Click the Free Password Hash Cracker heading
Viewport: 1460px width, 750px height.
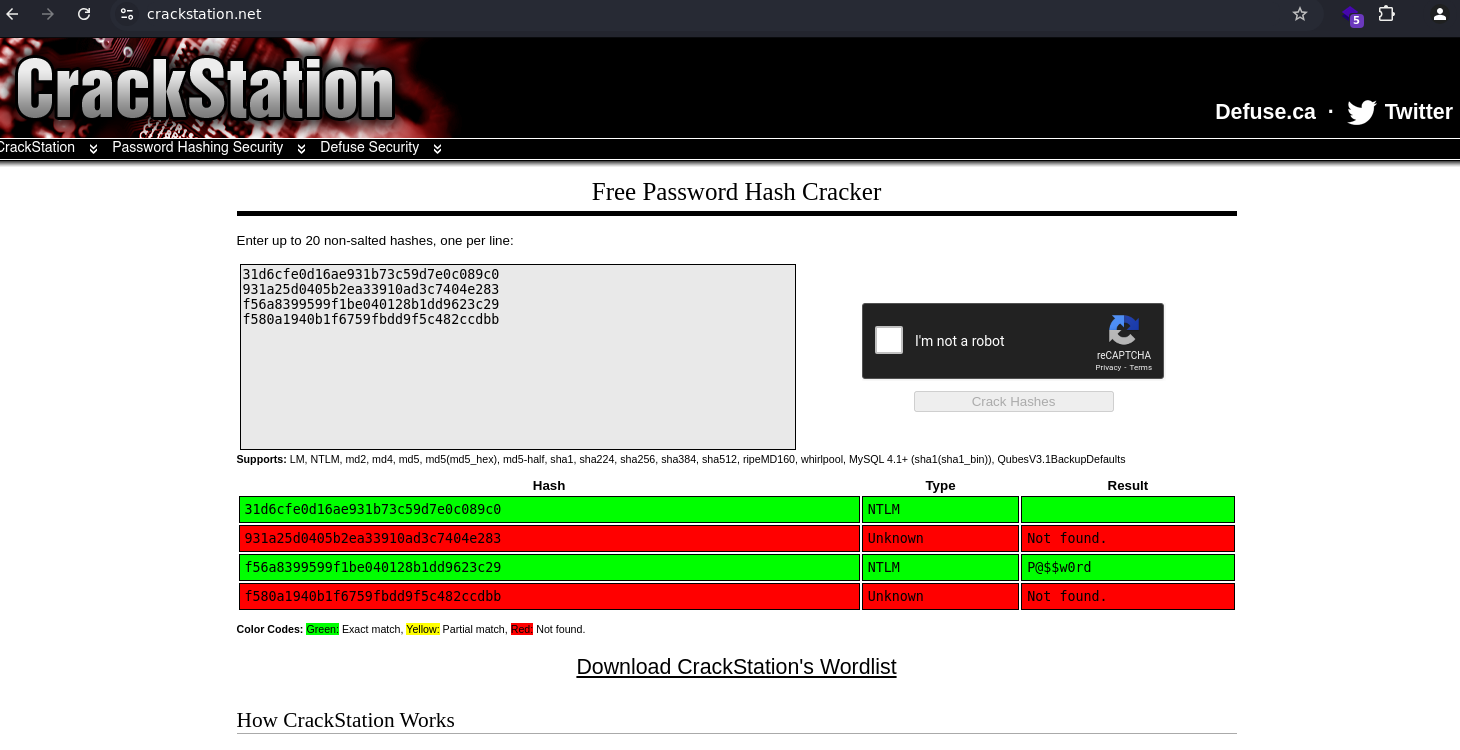pyautogui.click(x=736, y=192)
